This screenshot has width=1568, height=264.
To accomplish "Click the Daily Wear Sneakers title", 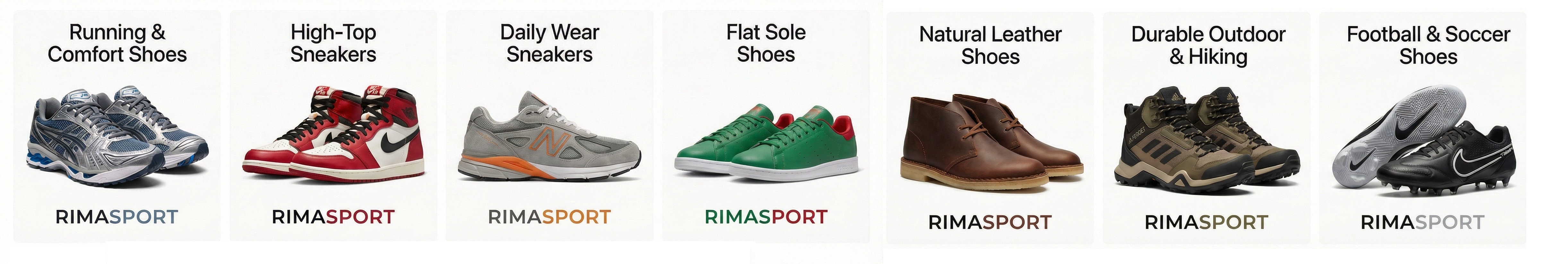I will pos(550,43).
